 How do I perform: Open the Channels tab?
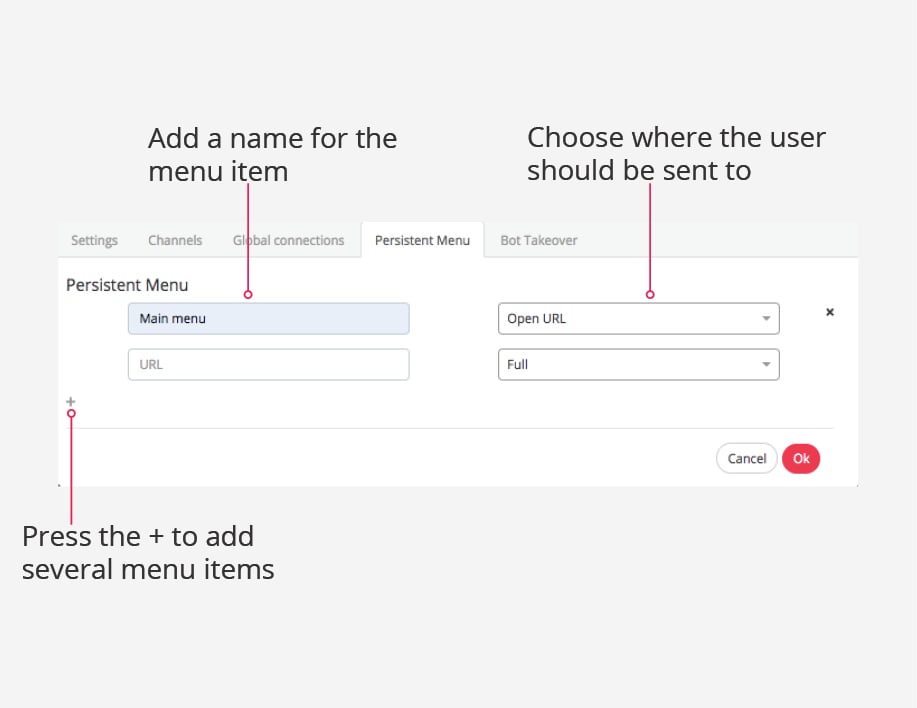tap(175, 240)
